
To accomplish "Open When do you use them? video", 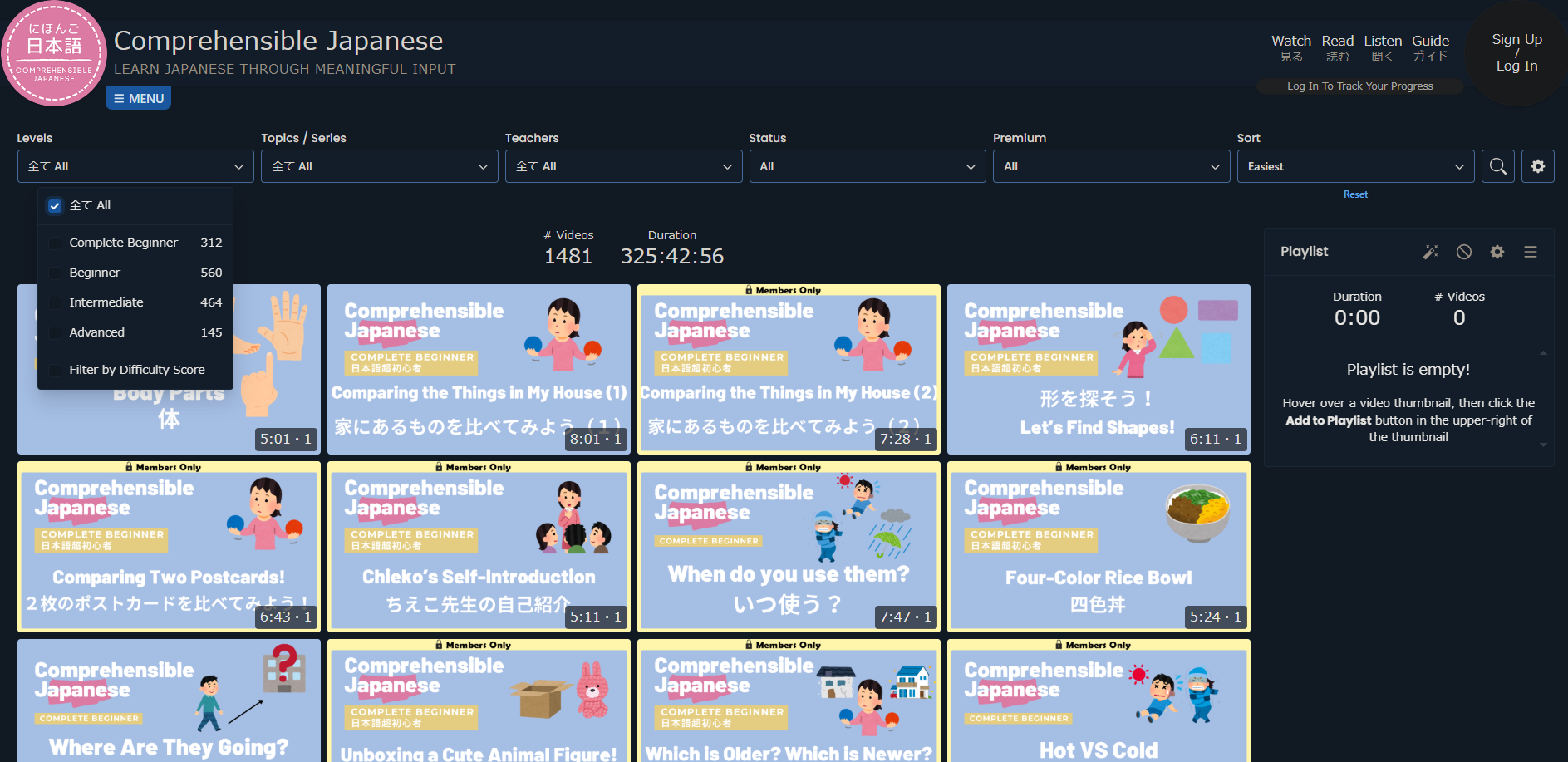I will tap(789, 547).
